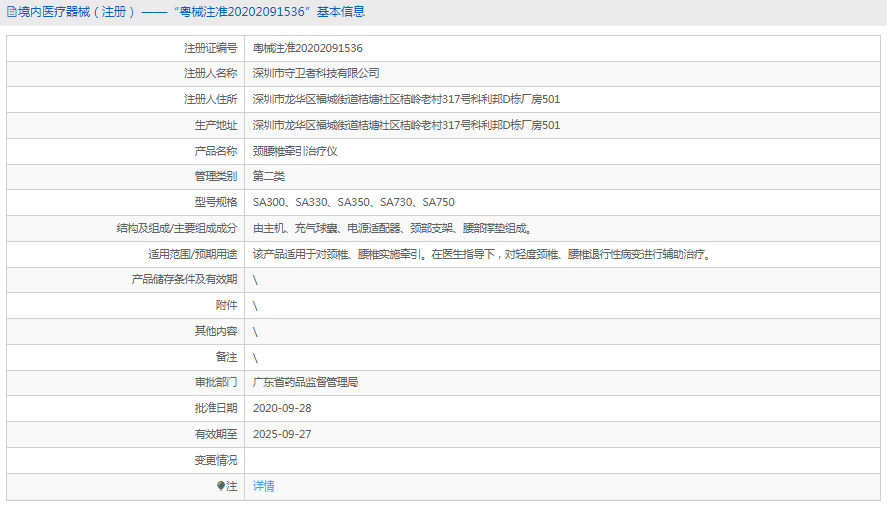Click the 有效期至 label
The height and width of the screenshot is (508, 887).
[x=216, y=434]
